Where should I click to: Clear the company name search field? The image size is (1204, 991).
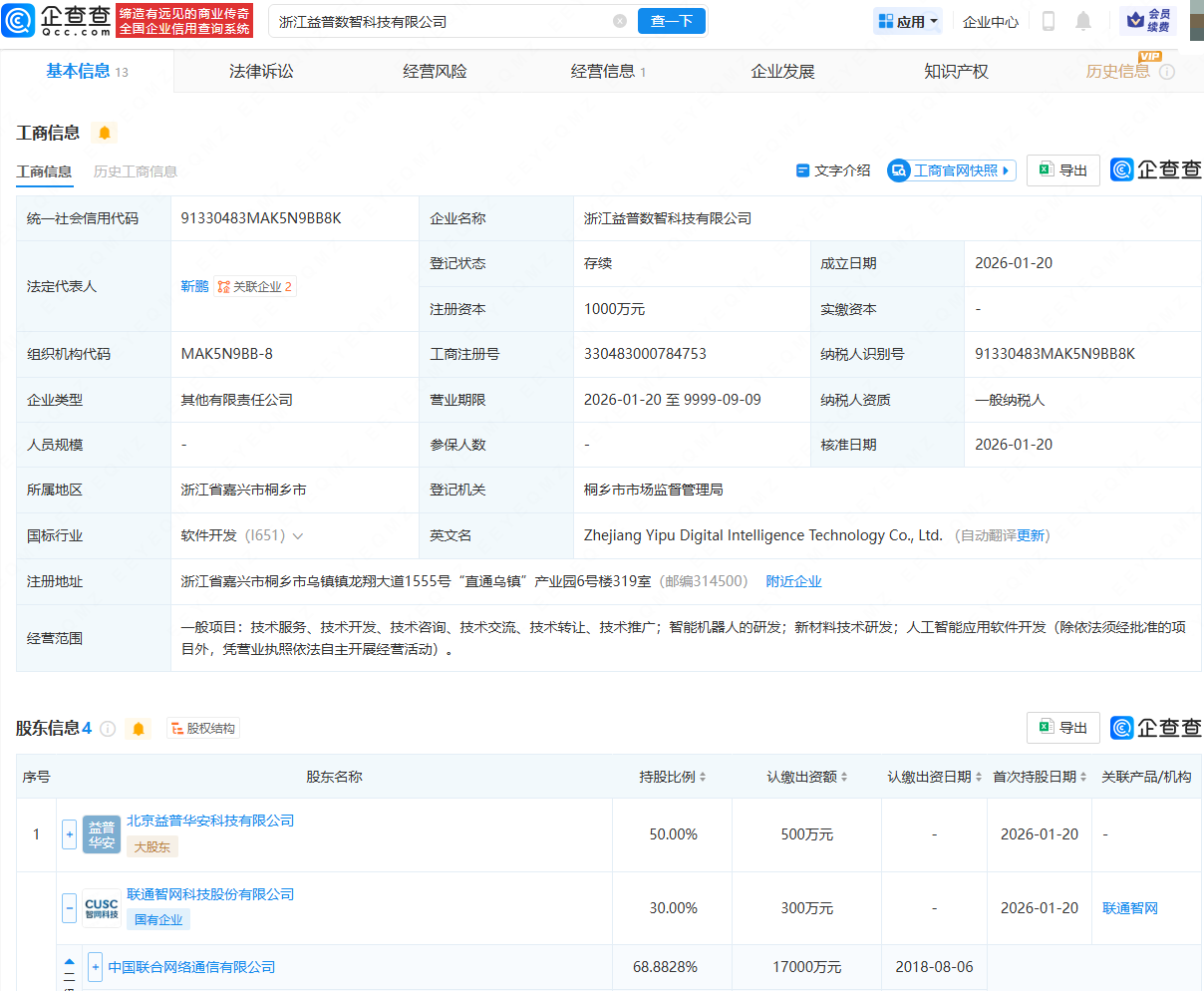(x=620, y=20)
